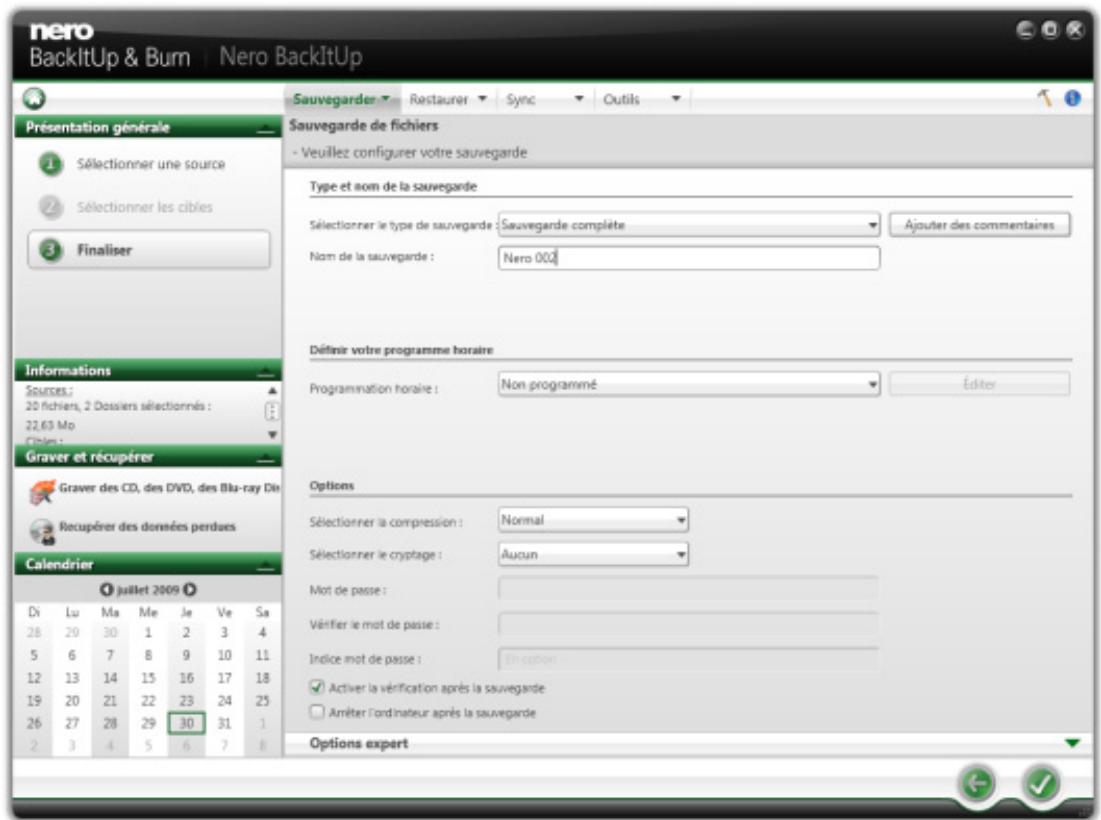The width and height of the screenshot is (1101, 820).
Task: Open the backup type dropdown Sauvegarde complète
Action: pyautogui.click(x=689, y=225)
